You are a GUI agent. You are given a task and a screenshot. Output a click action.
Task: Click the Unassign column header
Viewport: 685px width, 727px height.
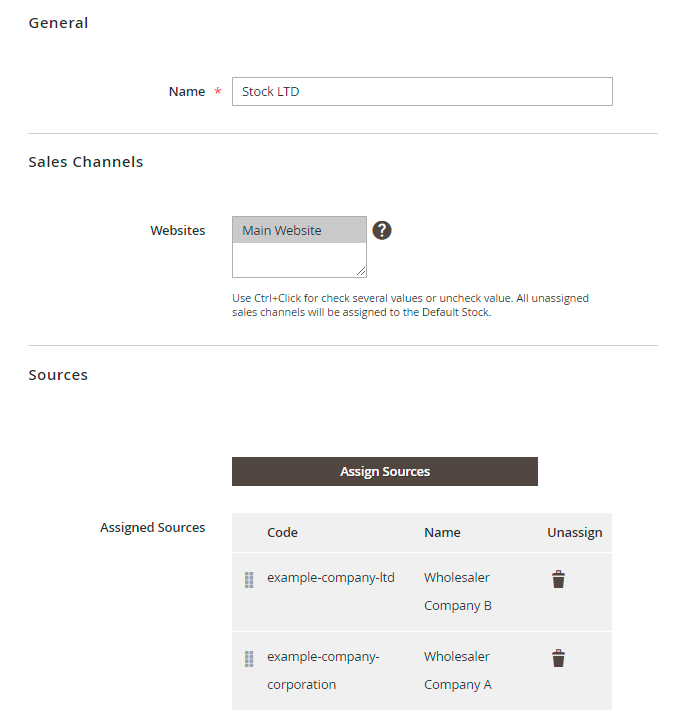tap(574, 532)
